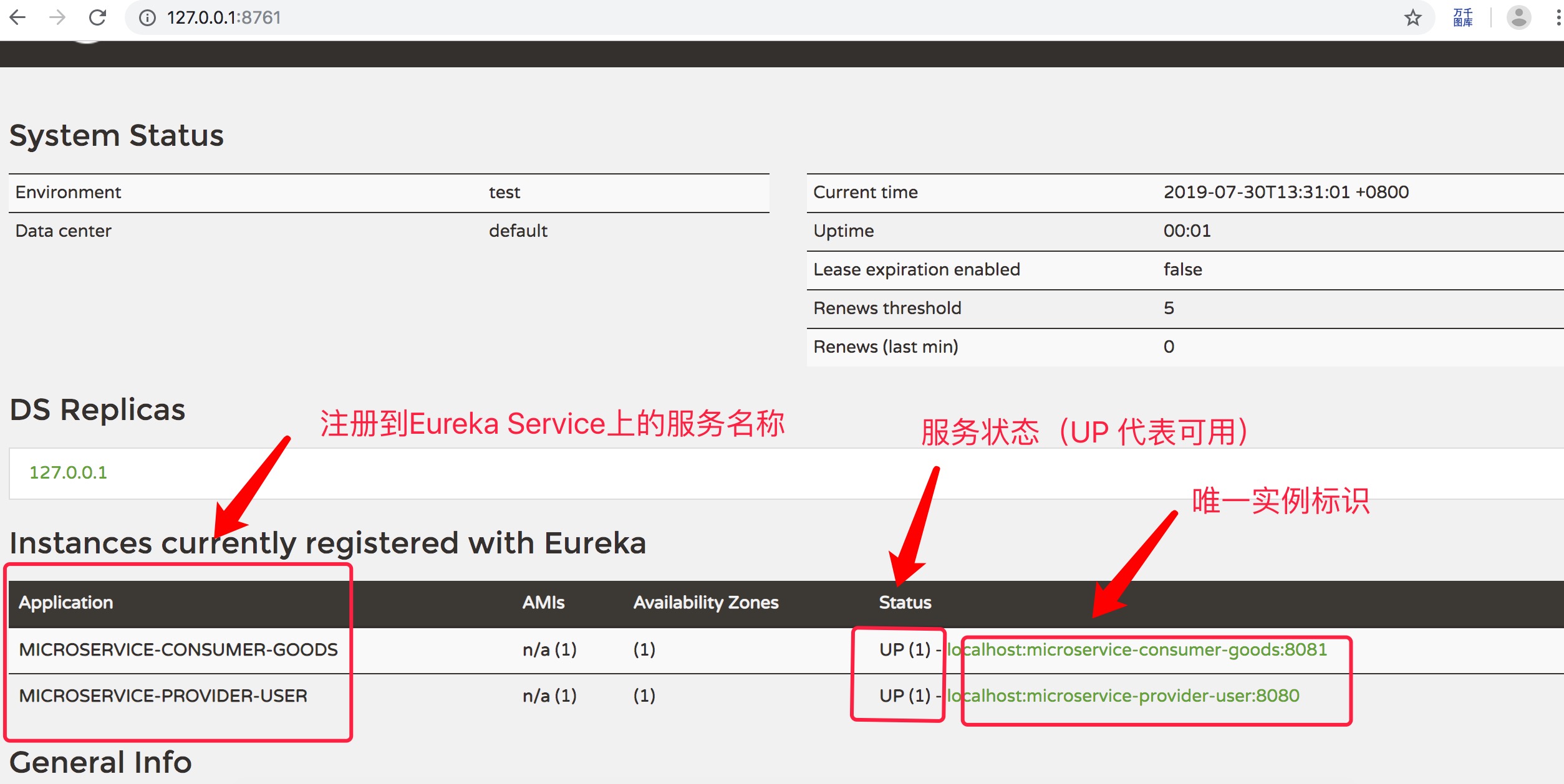Open the user profile avatar
1564x784 pixels.
(1518, 17)
